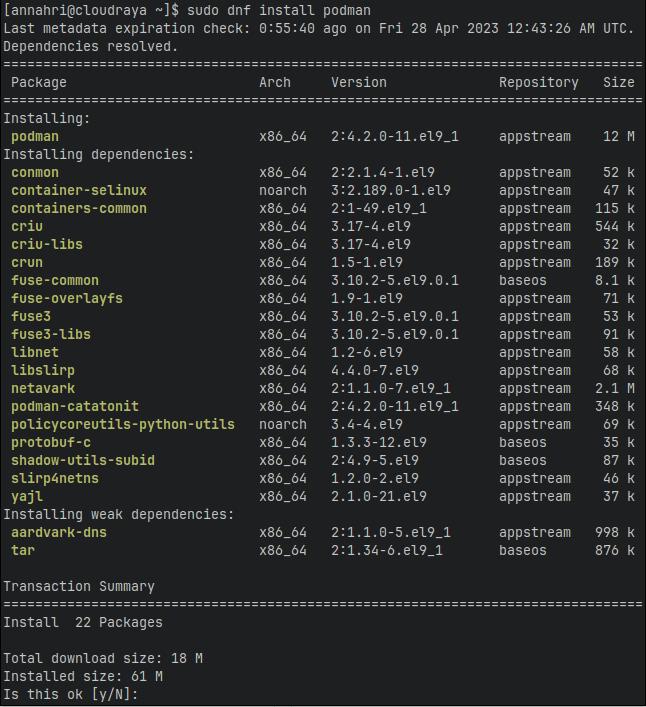Click the "conmon" package name
This screenshot has height=707, width=646.
tap(35, 172)
